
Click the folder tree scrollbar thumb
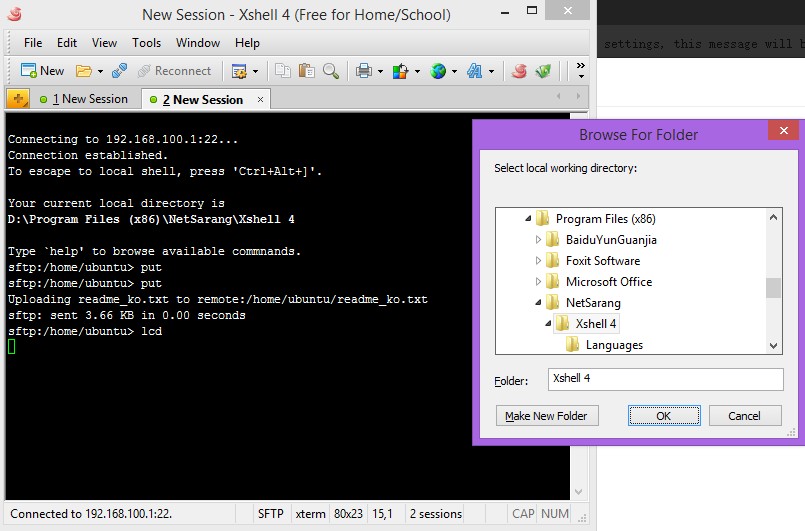pos(774,288)
